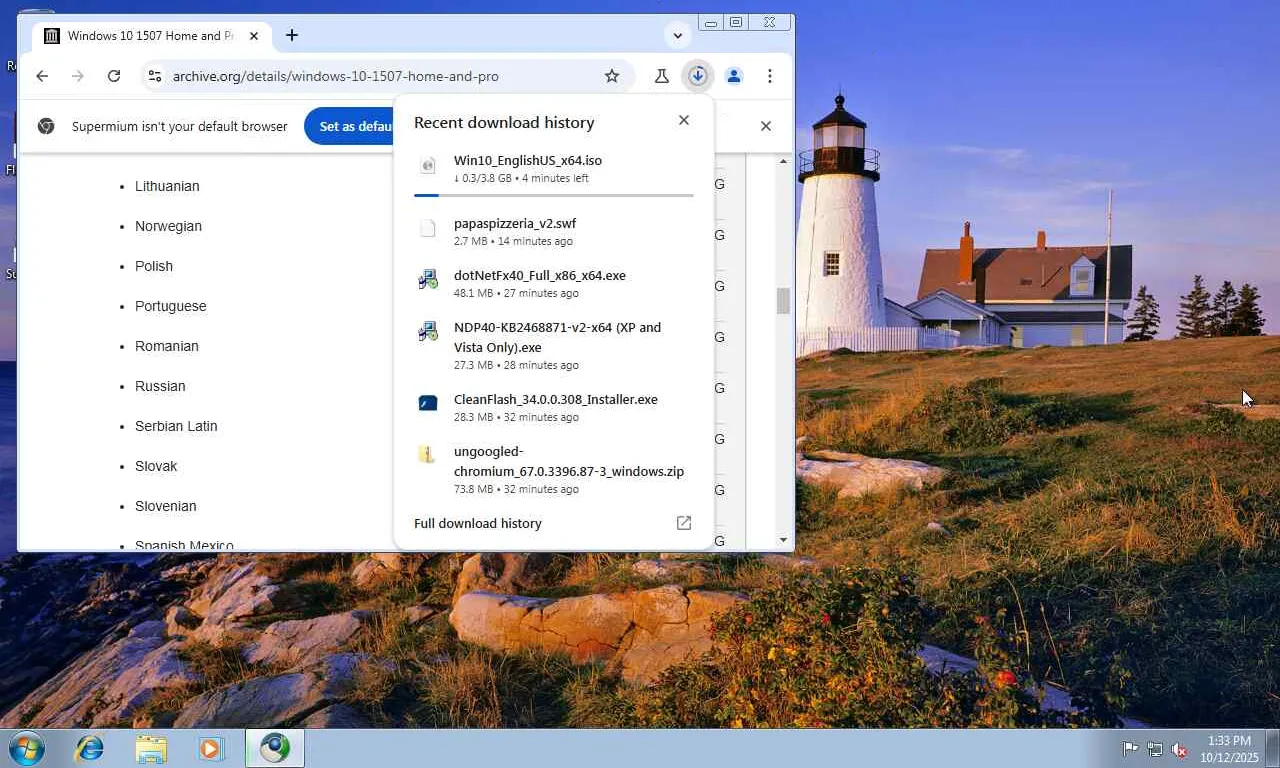Open the Windows Start menu

[x=27, y=748]
